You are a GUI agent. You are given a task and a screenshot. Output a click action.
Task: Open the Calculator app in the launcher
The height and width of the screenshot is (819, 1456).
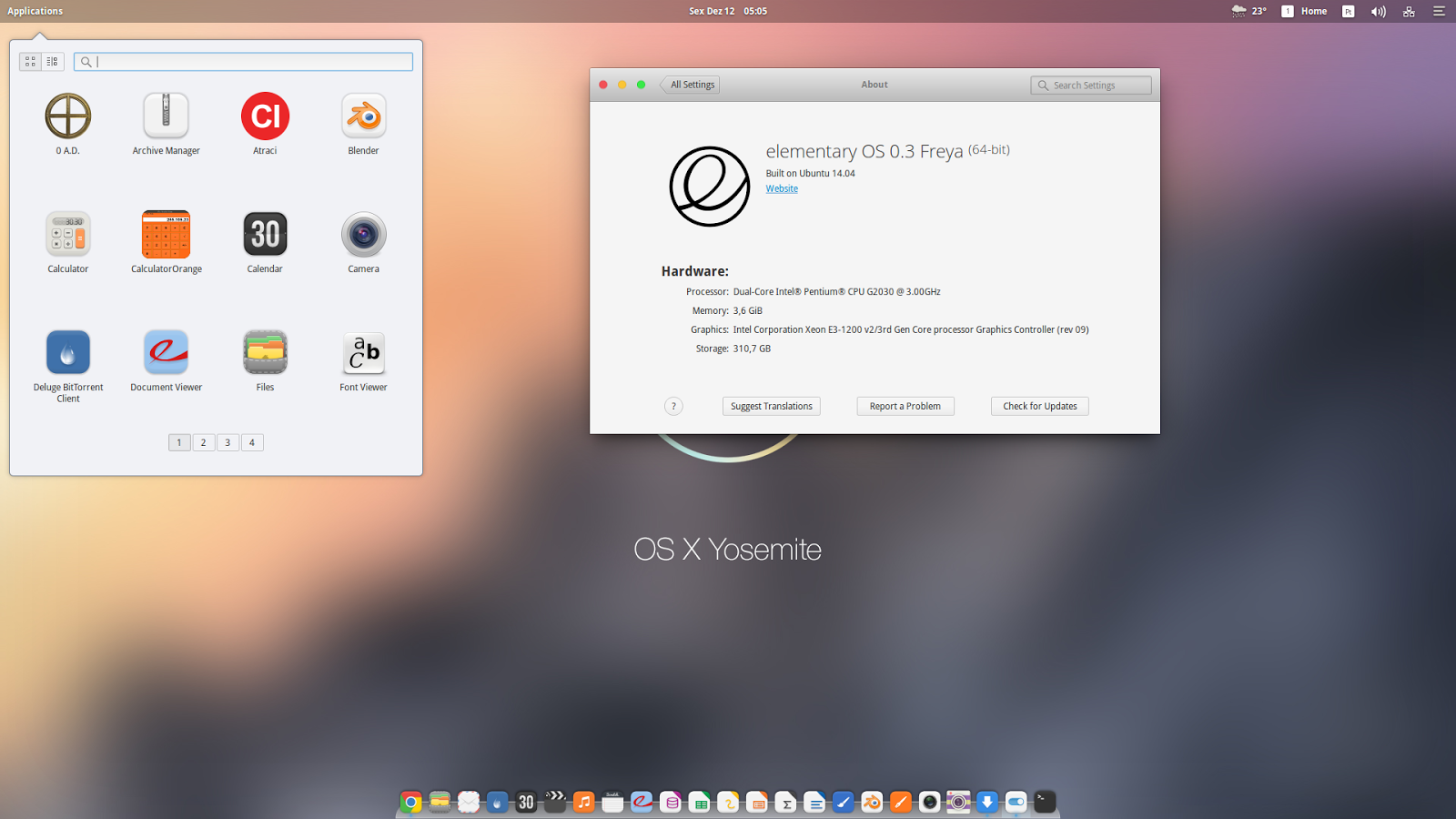click(x=68, y=235)
